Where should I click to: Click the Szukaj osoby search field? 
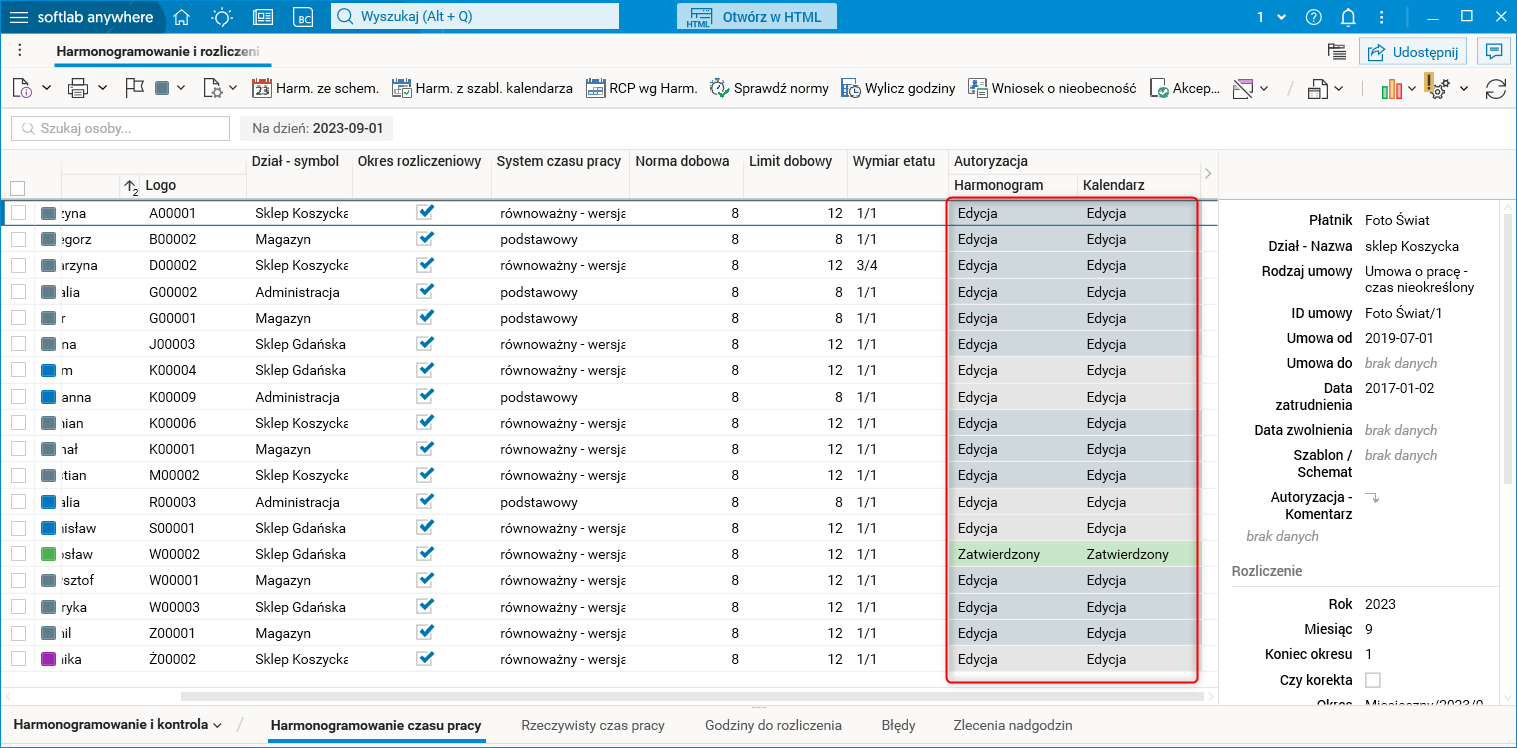121,128
